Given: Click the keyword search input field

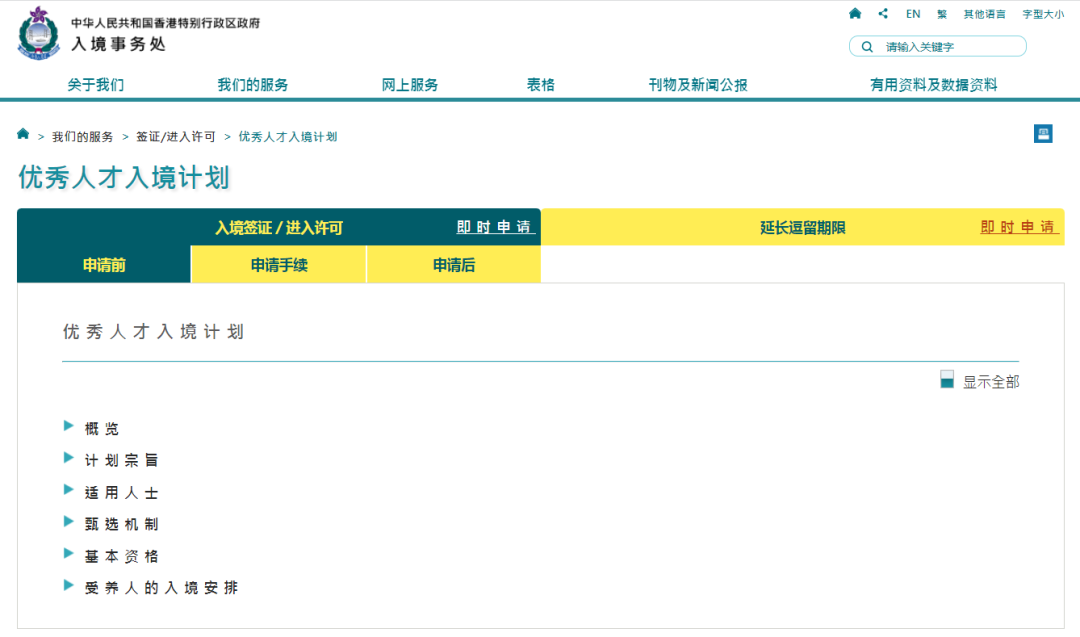Looking at the screenshot, I should coord(950,47).
